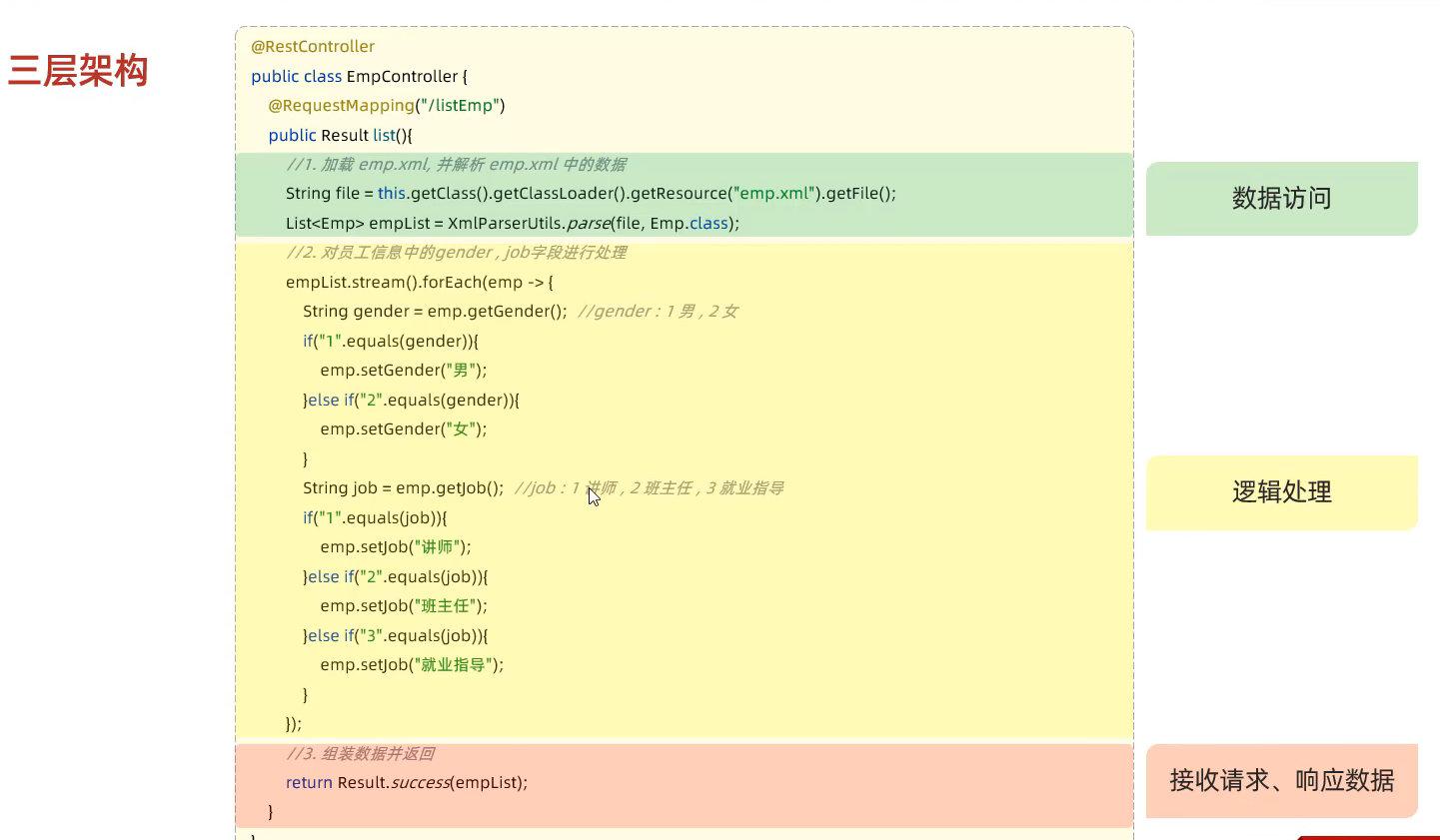Select the green 数据访问 label box
The image size is (1440, 840).
(x=1281, y=199)
